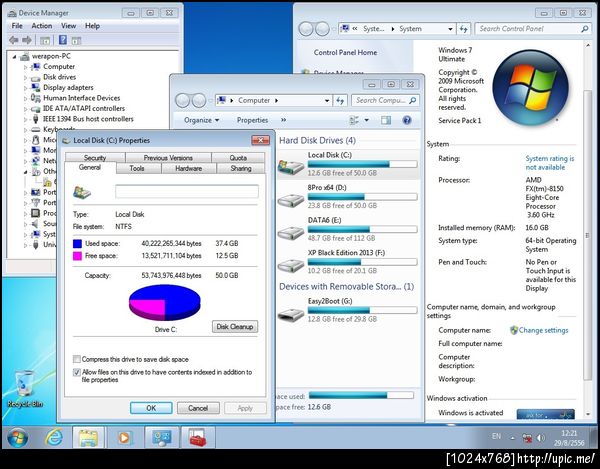Expand IEEE 1394 Bus host controllers node
Image resolution: width=600 pixels, height=469 pixels.
coord(25,119)
